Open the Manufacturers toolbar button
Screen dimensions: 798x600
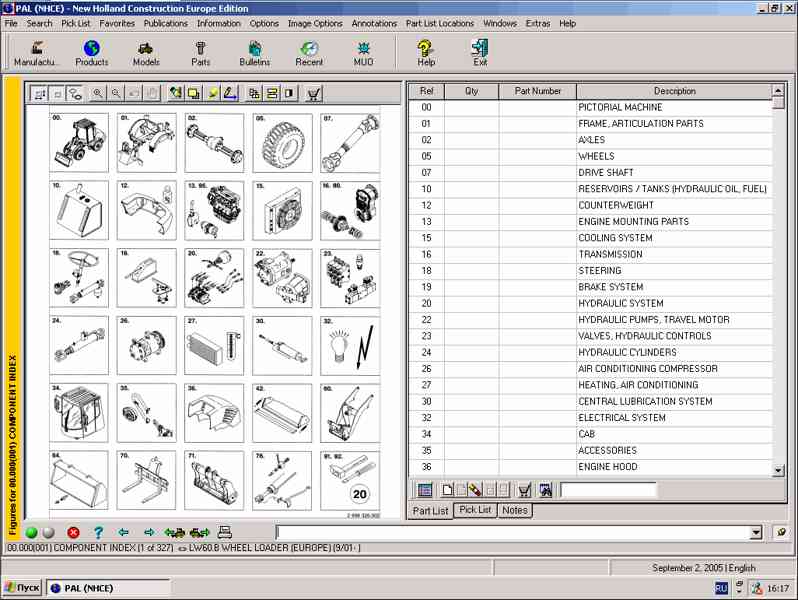point(36,53)
